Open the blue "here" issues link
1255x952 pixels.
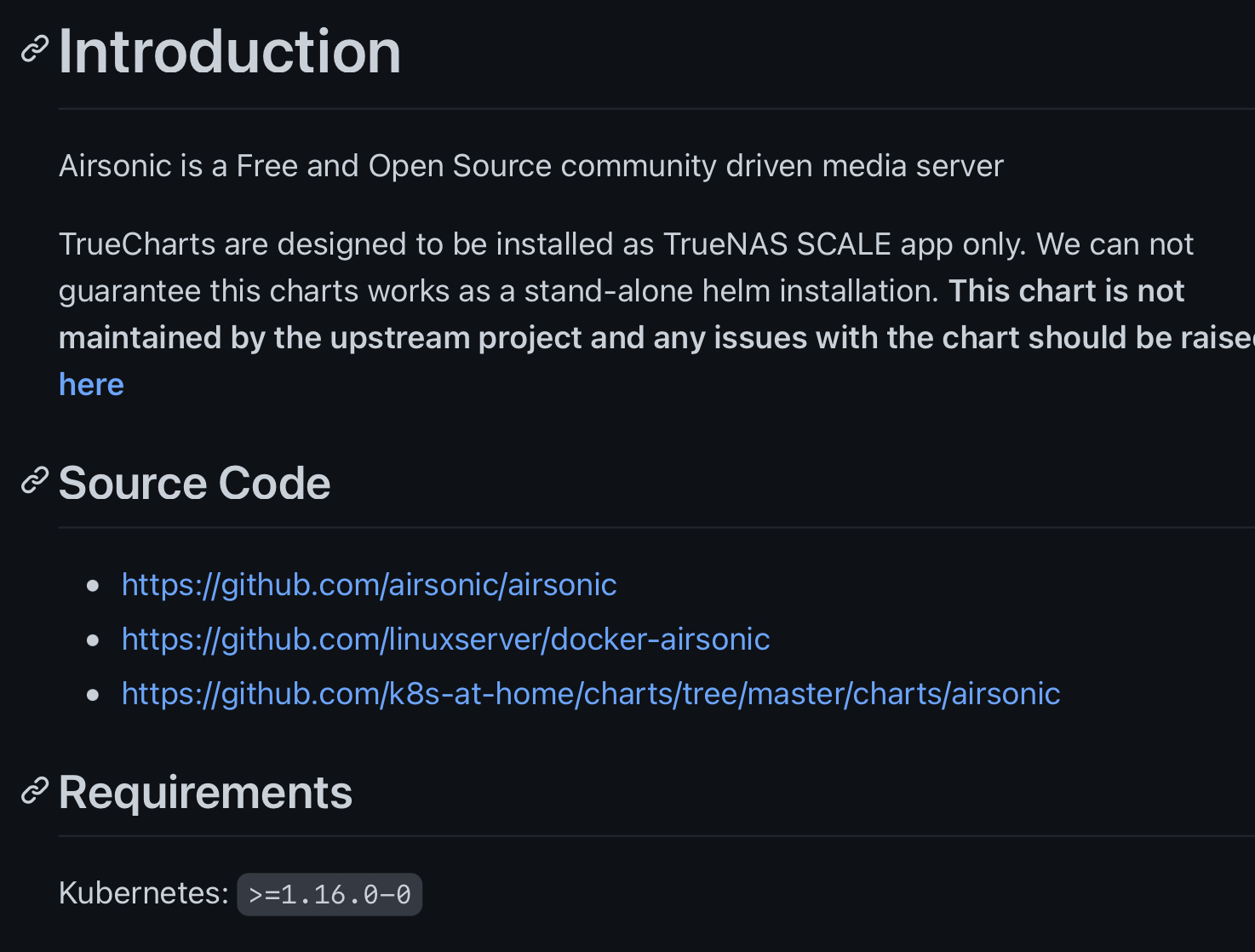(91, 385)
